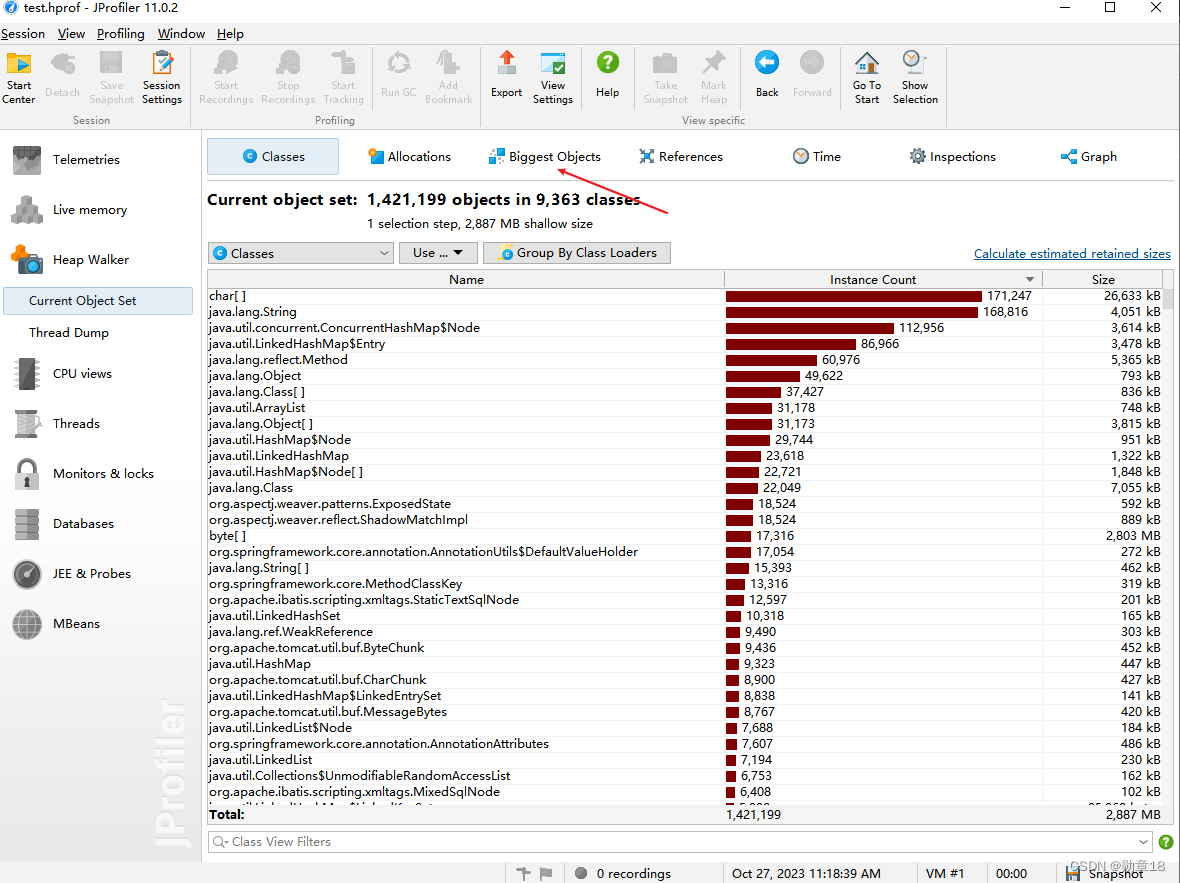Image resolution: width=1180 pixels, height=883 pixels.
Task: Toggle recording state in status bar
Action: coord(580,873)
